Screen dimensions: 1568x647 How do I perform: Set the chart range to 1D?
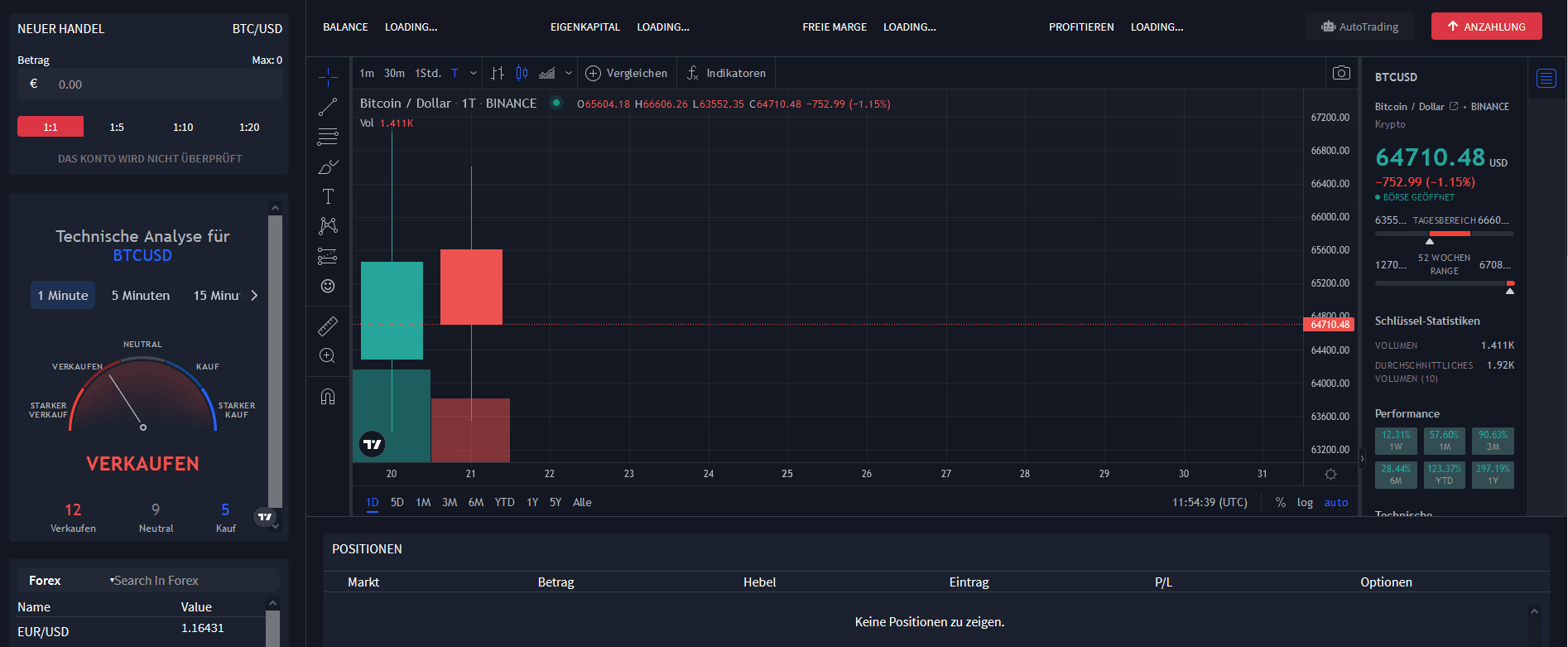coord(373,502)
